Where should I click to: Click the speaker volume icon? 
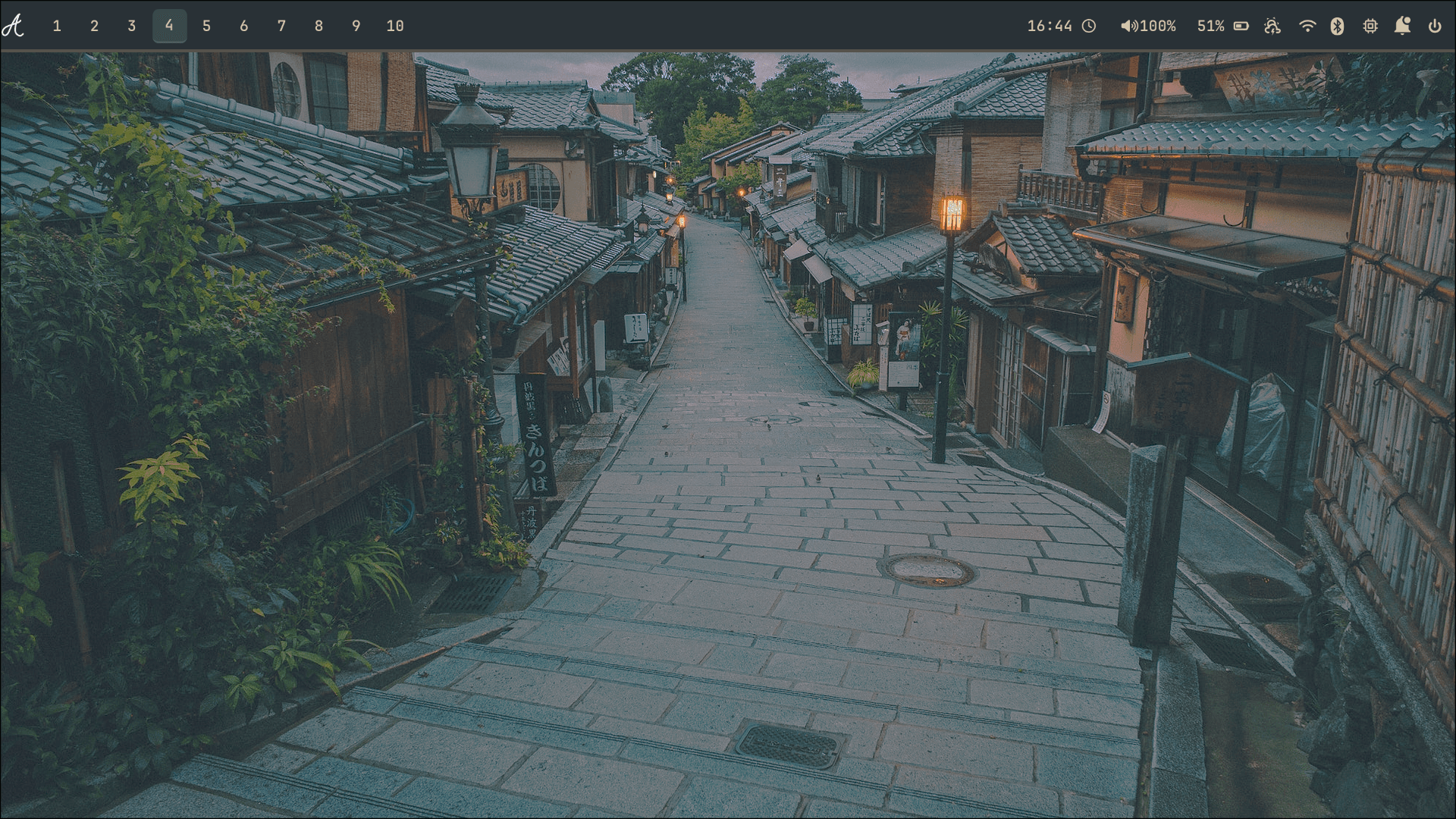(1129, 26)
